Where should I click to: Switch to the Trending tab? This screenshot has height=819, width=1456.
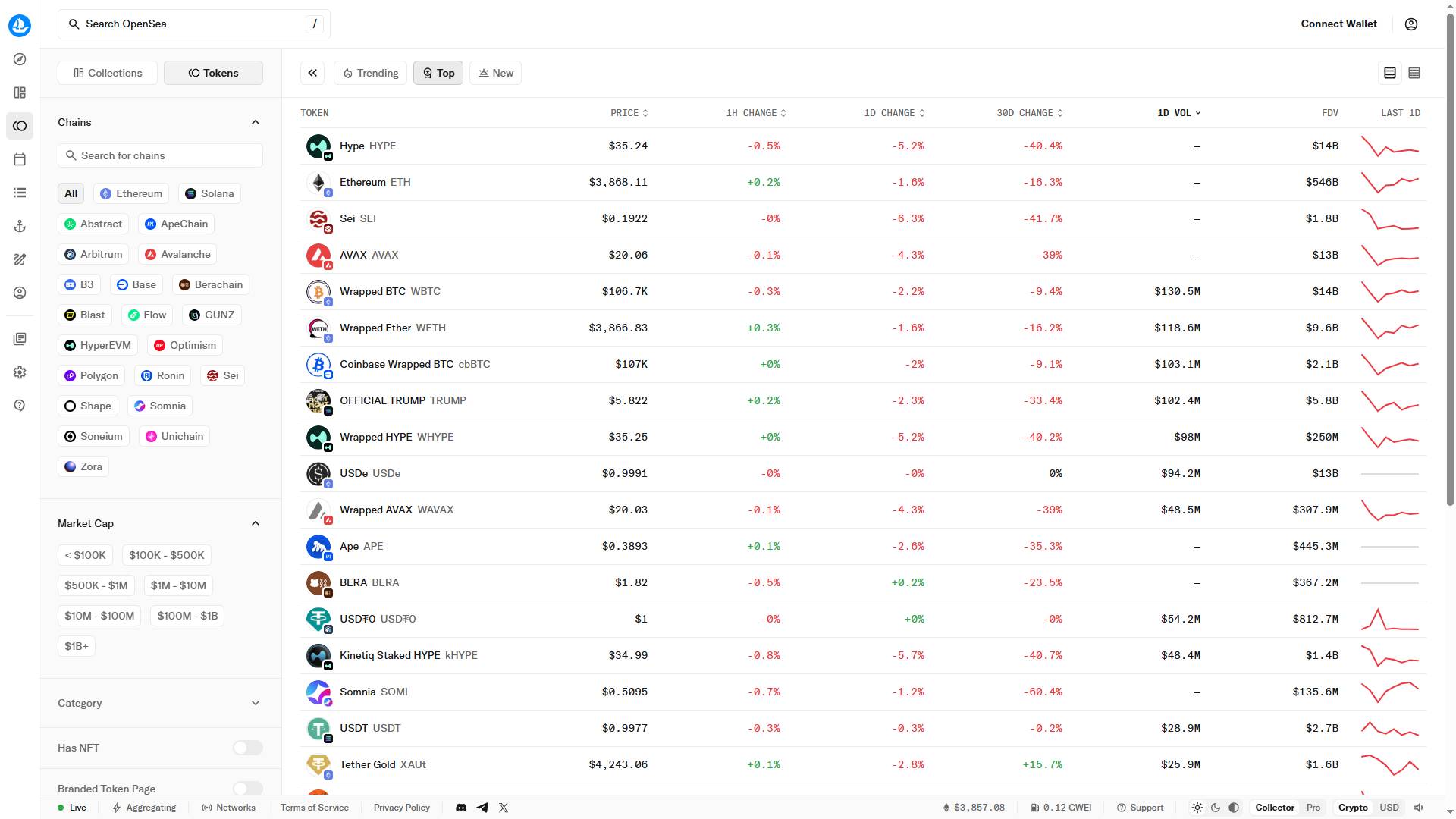click(x=370, y=73)
